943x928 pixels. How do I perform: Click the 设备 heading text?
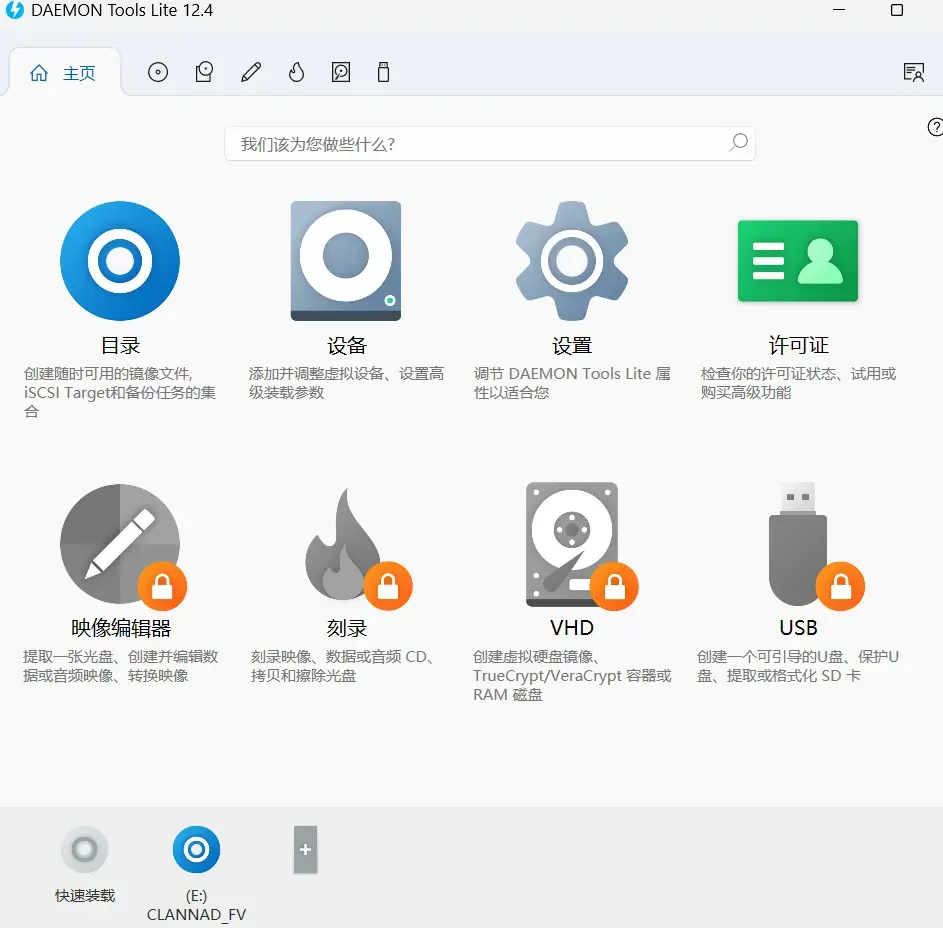click(x=346, y=346)
